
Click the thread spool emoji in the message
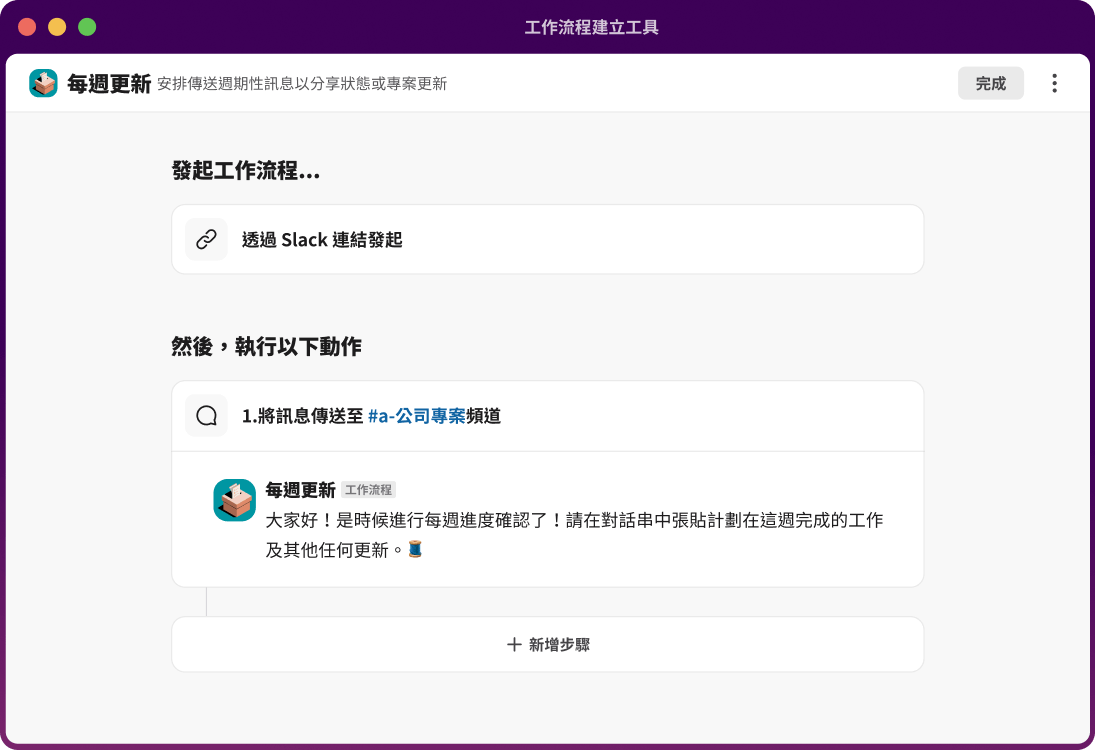417,550
